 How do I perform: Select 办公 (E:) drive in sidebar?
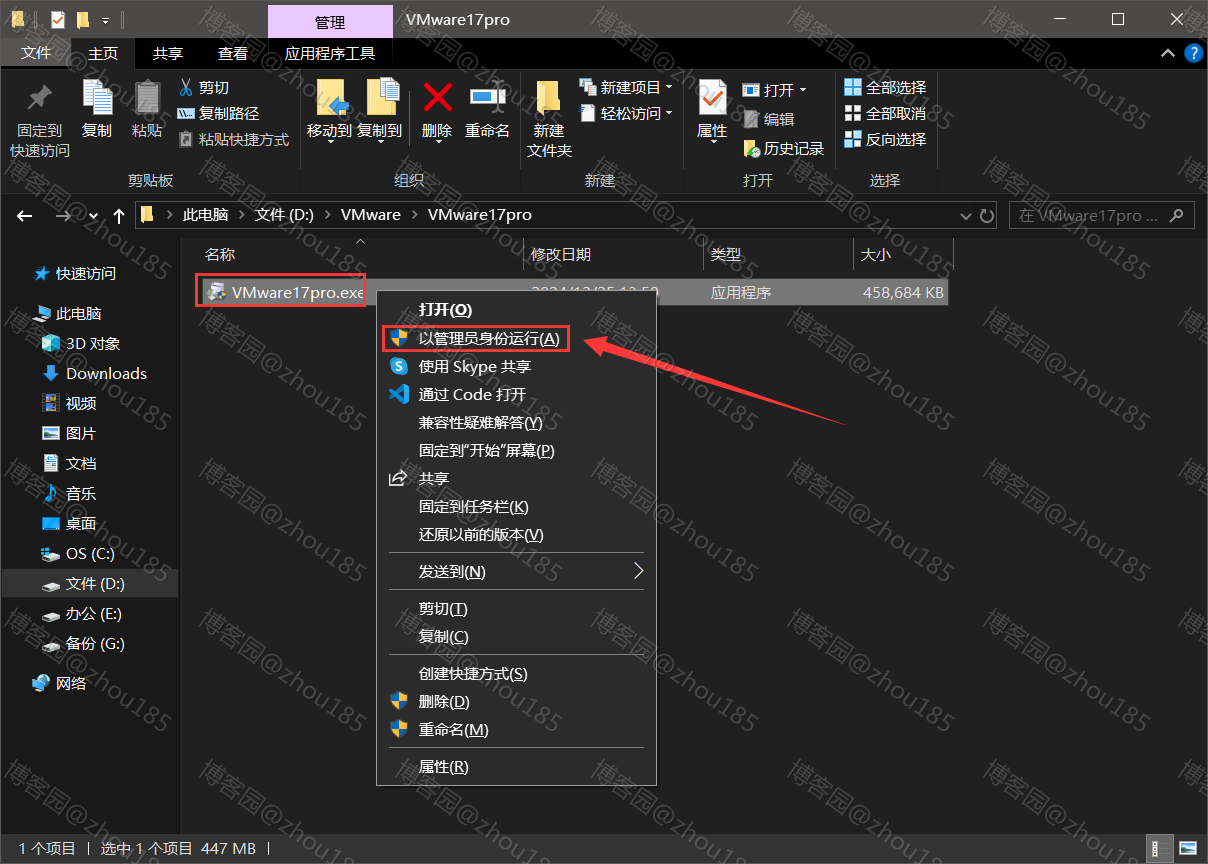(94, 613)
